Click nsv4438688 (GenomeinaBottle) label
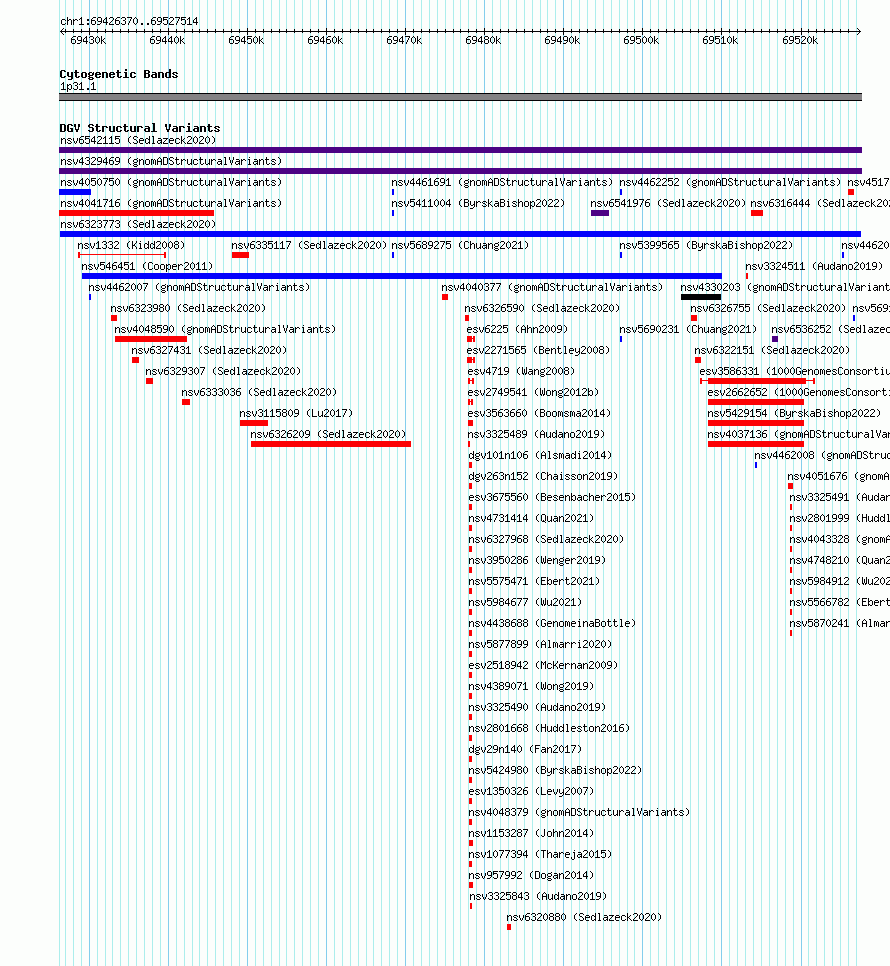890x966 pixels. click(x=552, y=623)
